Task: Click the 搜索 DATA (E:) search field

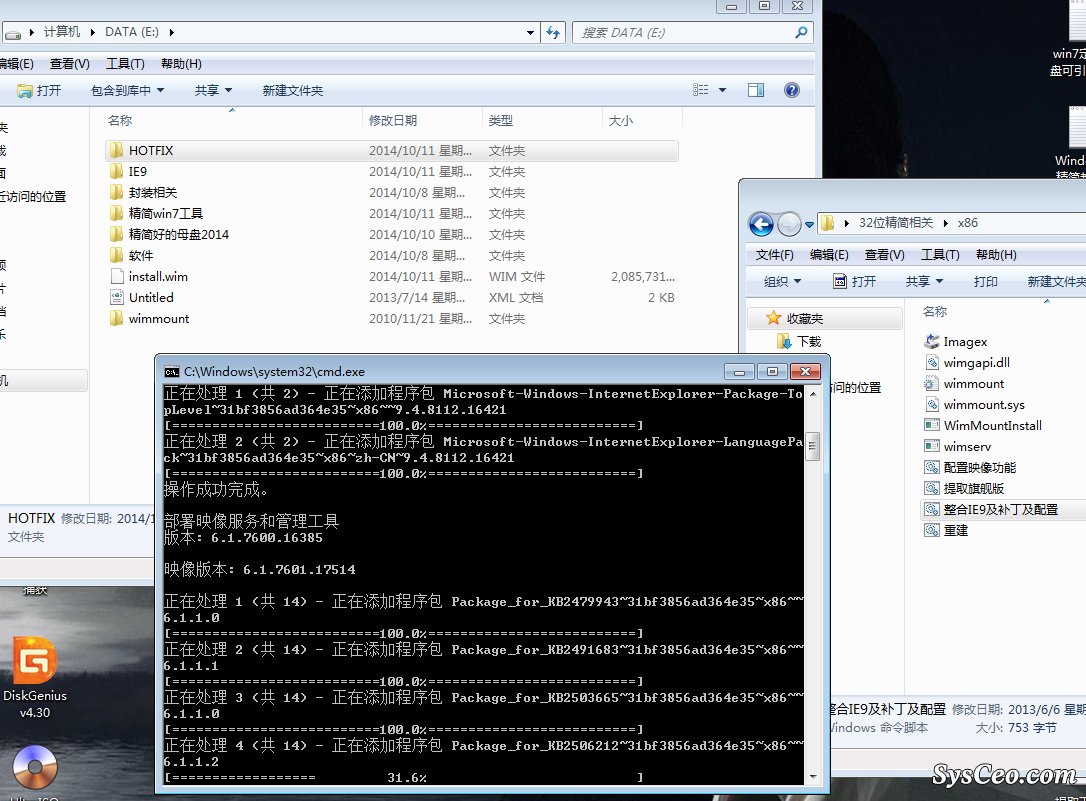Action: click(693, 33)
